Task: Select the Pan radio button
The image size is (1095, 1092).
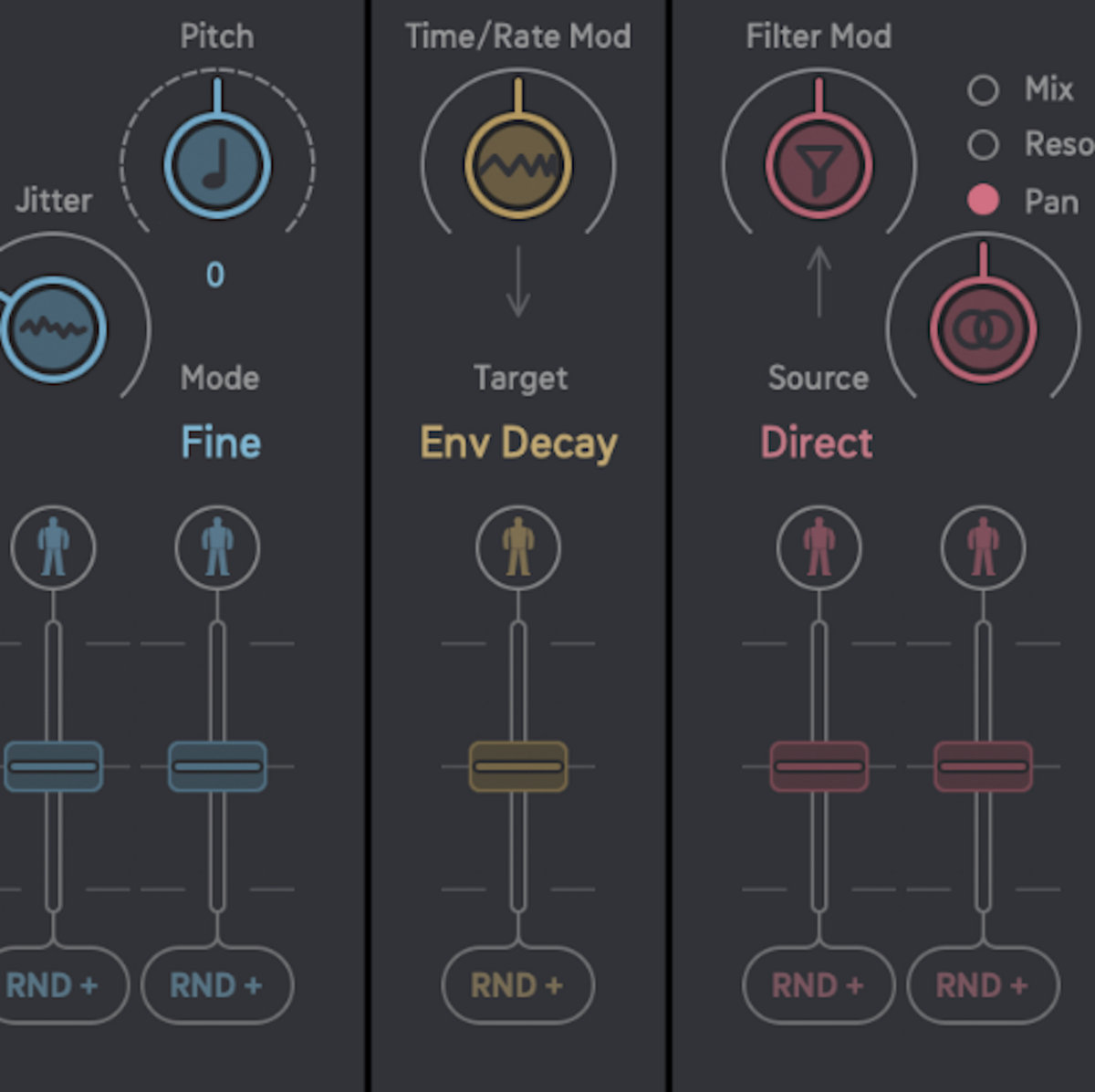Action: click(983, 201)
